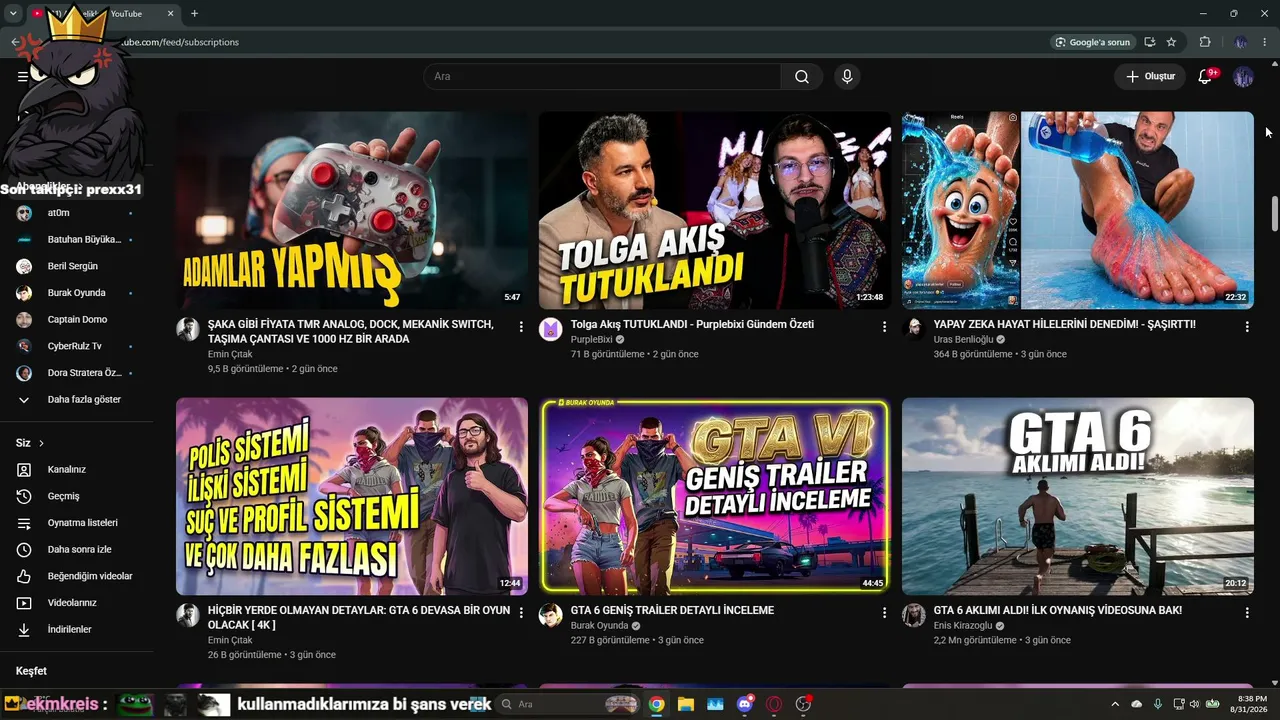Bookmark this page with the star icon
Image resolution: width=1280 pixels, height=720 pixels.
click(1171, 42)
